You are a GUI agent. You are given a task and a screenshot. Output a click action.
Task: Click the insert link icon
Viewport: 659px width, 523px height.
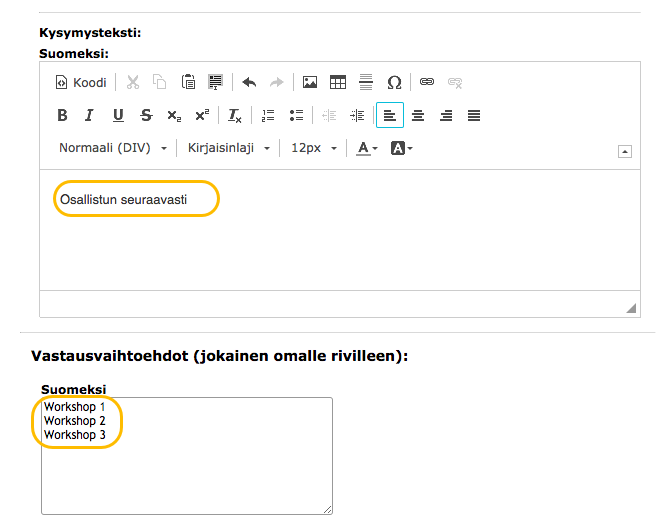(427, 82)
